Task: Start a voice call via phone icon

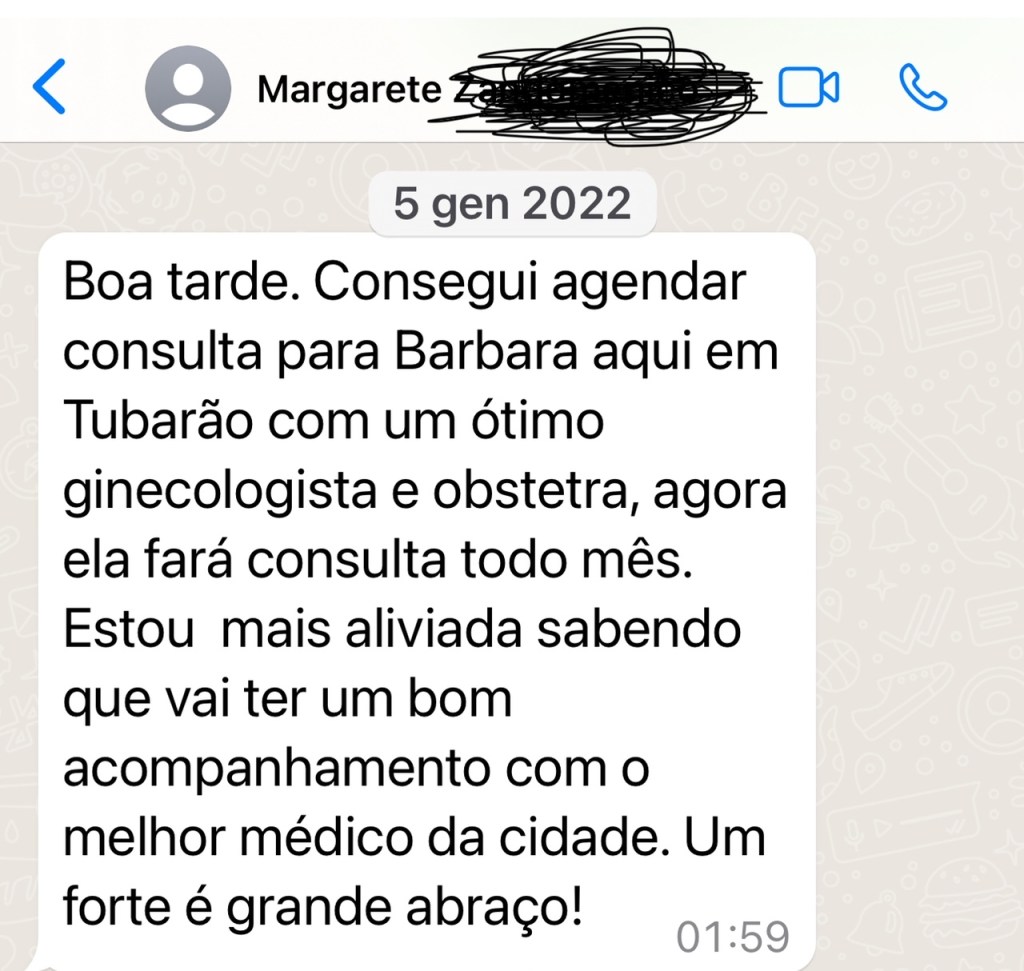Action: (923, 87)
